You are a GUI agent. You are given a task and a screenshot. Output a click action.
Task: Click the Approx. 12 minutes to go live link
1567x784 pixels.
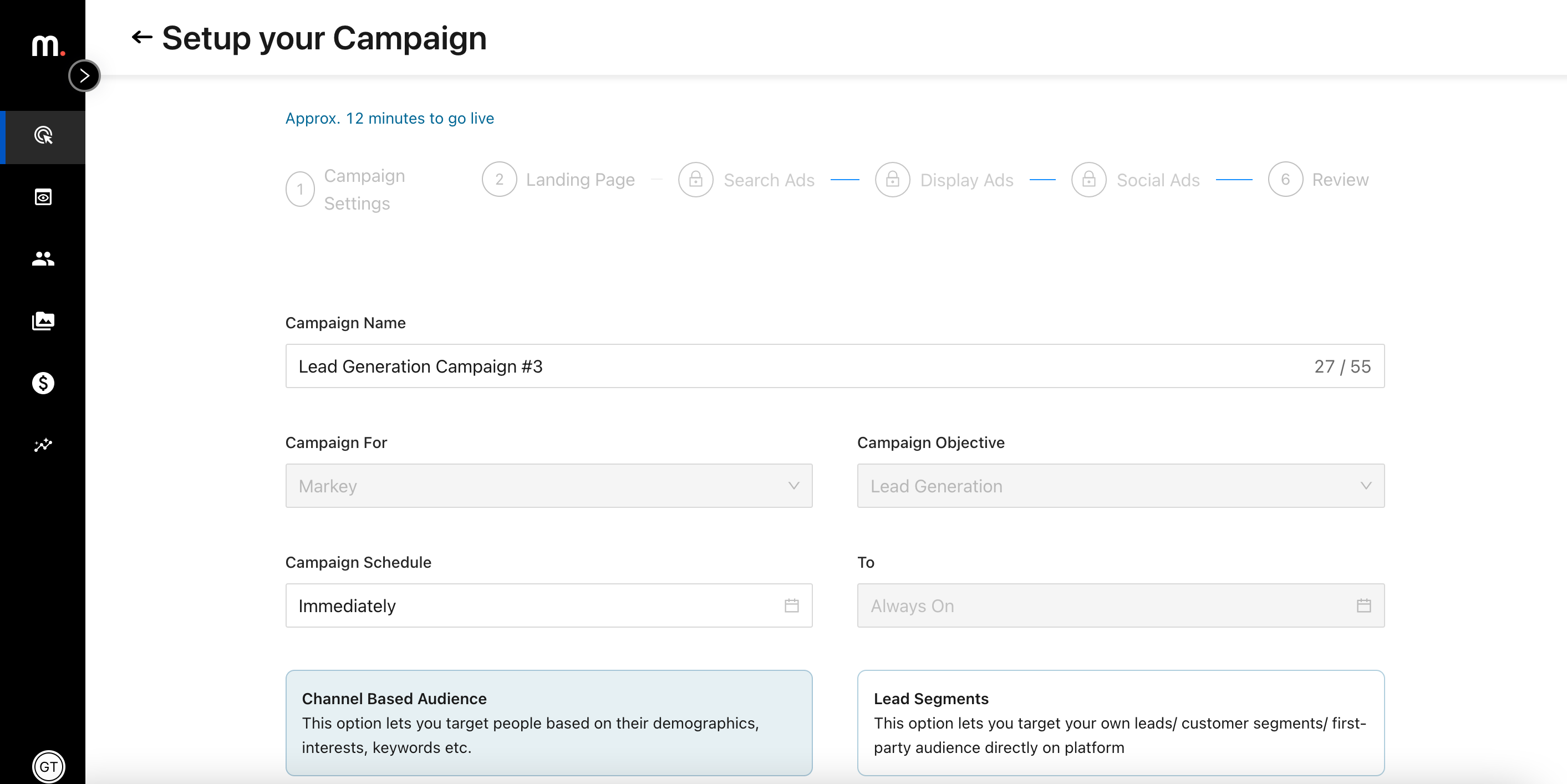[x=389, y=119]
